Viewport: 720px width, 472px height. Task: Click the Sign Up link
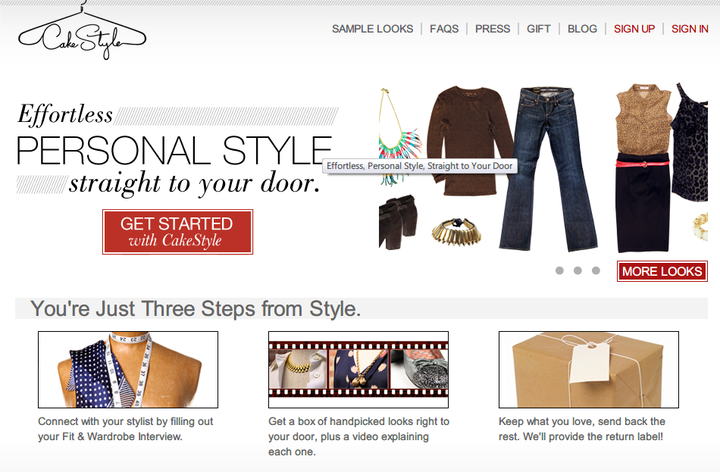click(x=634, y=29)
